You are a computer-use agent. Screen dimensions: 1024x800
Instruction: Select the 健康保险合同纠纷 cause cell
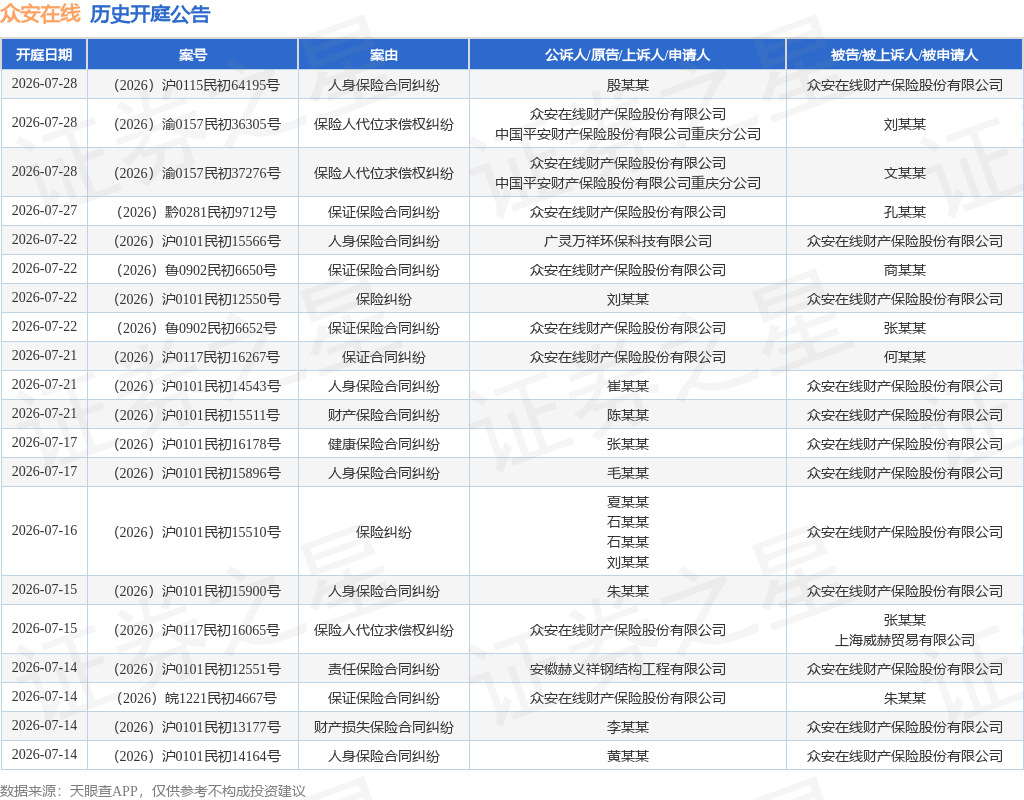point(383,444)
